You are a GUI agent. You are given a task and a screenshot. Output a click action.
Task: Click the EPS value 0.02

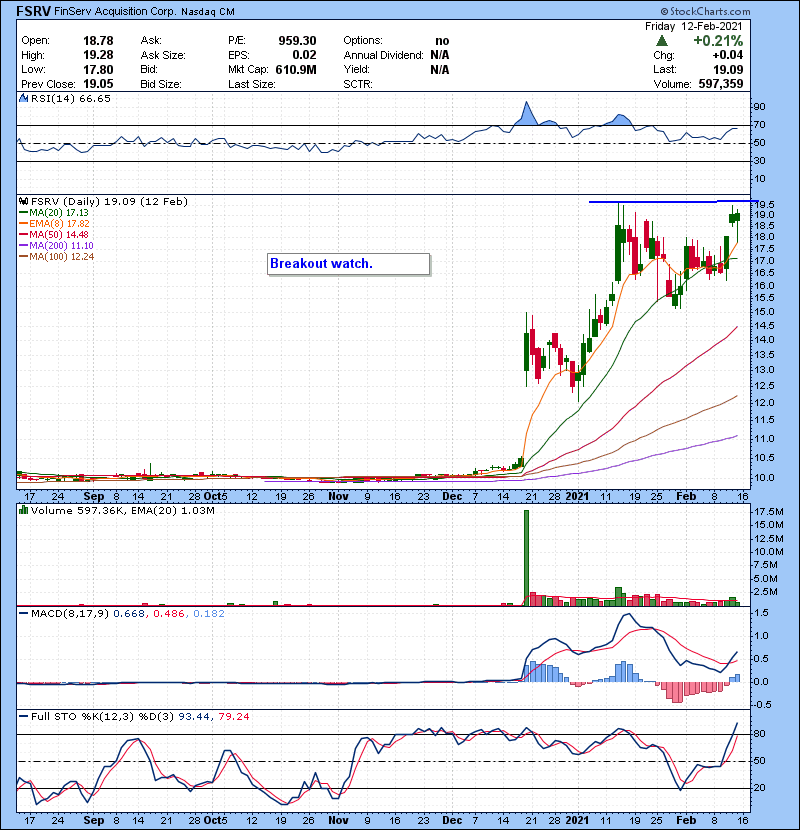click(x=304, y=55)
